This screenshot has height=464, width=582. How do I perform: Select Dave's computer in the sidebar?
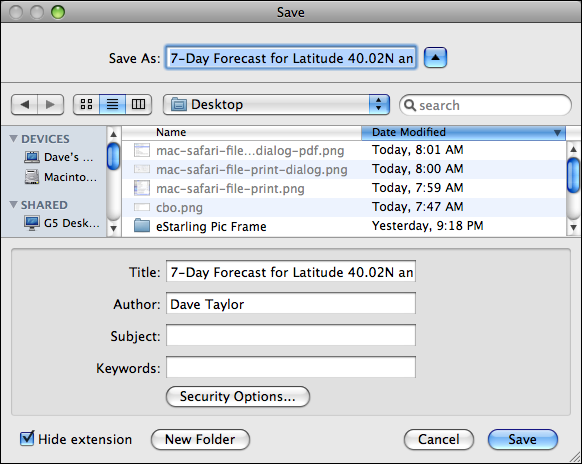[x=59, y=157]
